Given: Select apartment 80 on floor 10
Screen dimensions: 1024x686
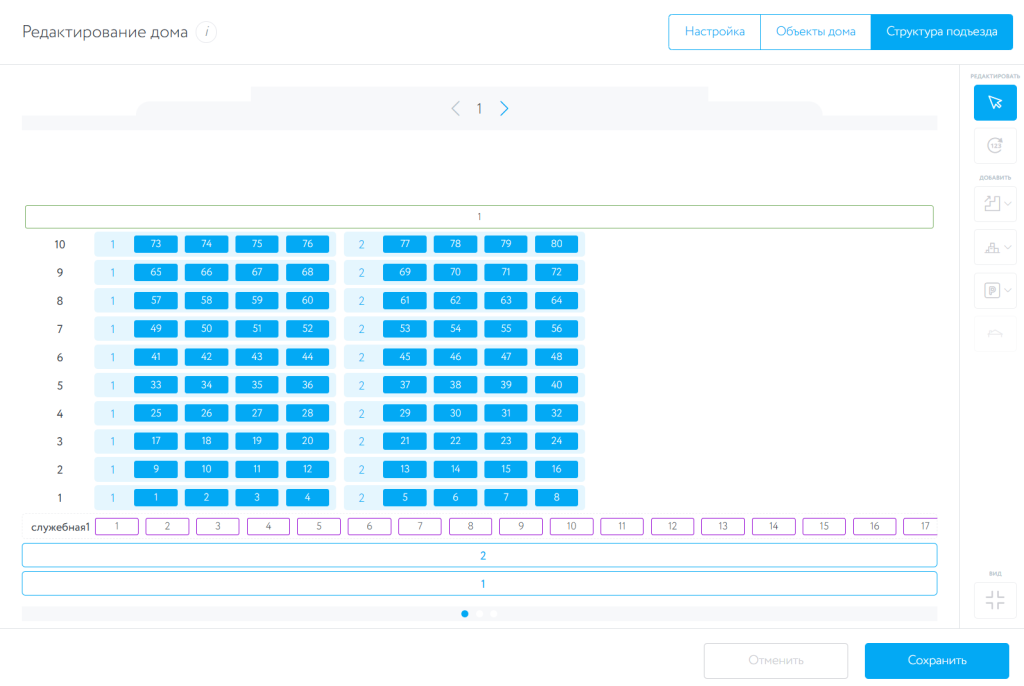Looking at the screenshot, I should coord(556,244).
